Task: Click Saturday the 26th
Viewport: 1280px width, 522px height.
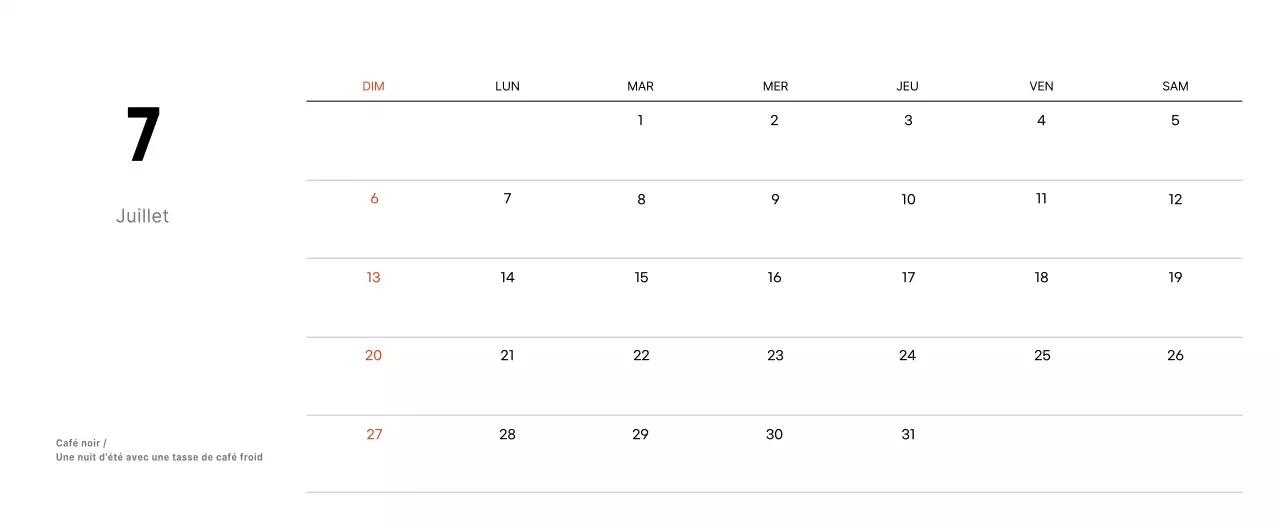Action: pos(1175,355)
